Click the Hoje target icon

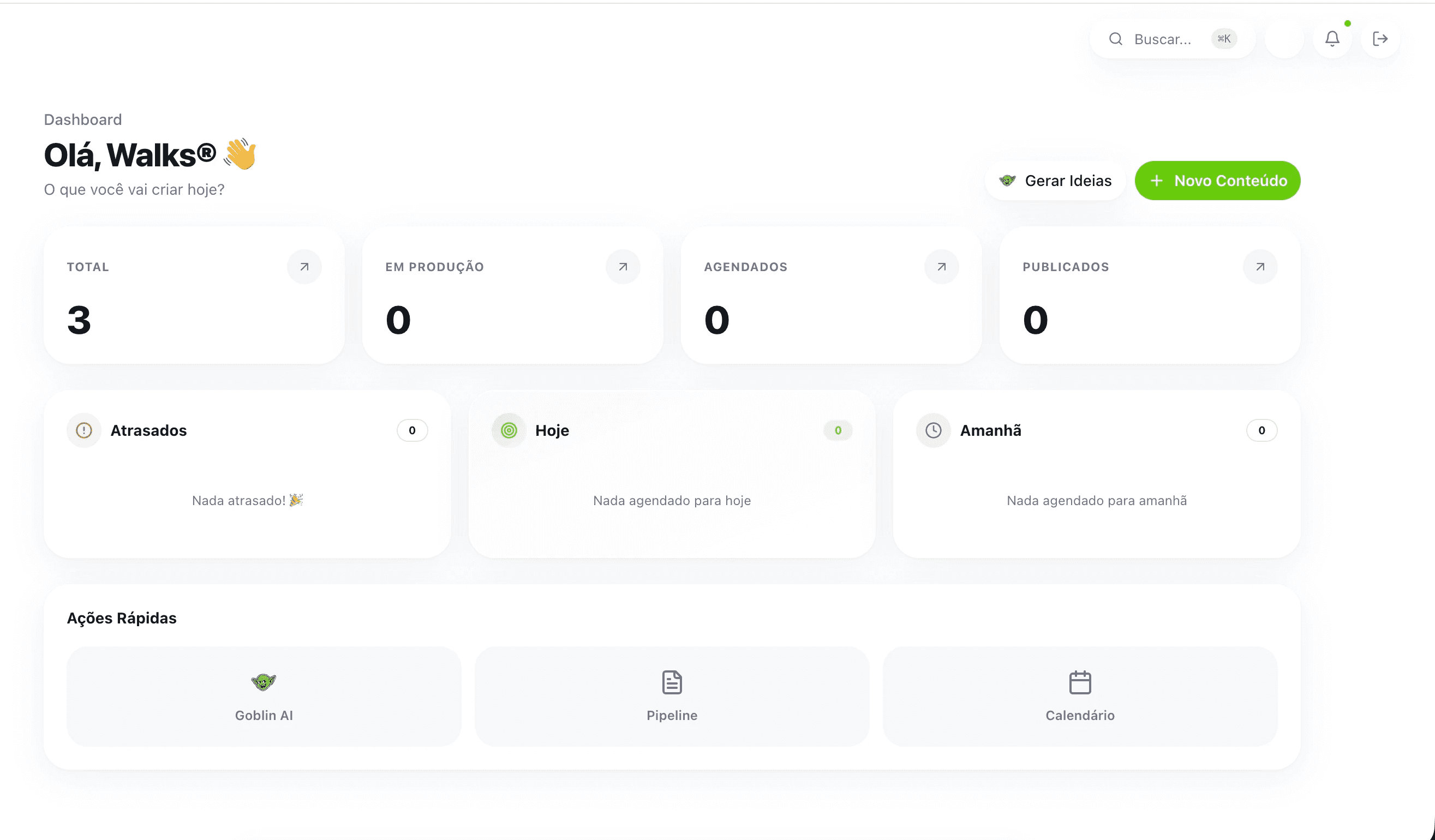point(509,430)
